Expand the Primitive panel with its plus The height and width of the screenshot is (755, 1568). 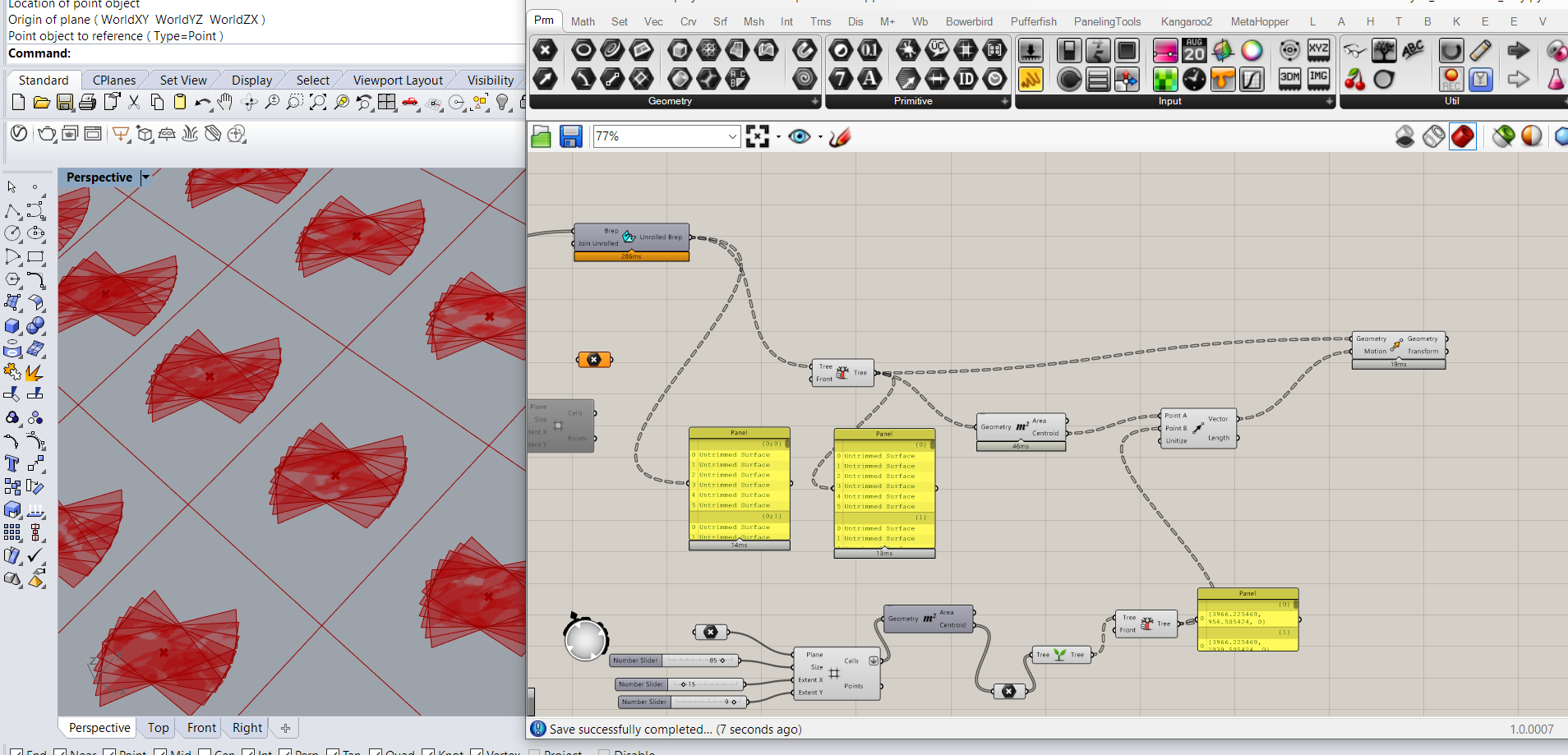pyautogui.click(x=1005, y=102)
